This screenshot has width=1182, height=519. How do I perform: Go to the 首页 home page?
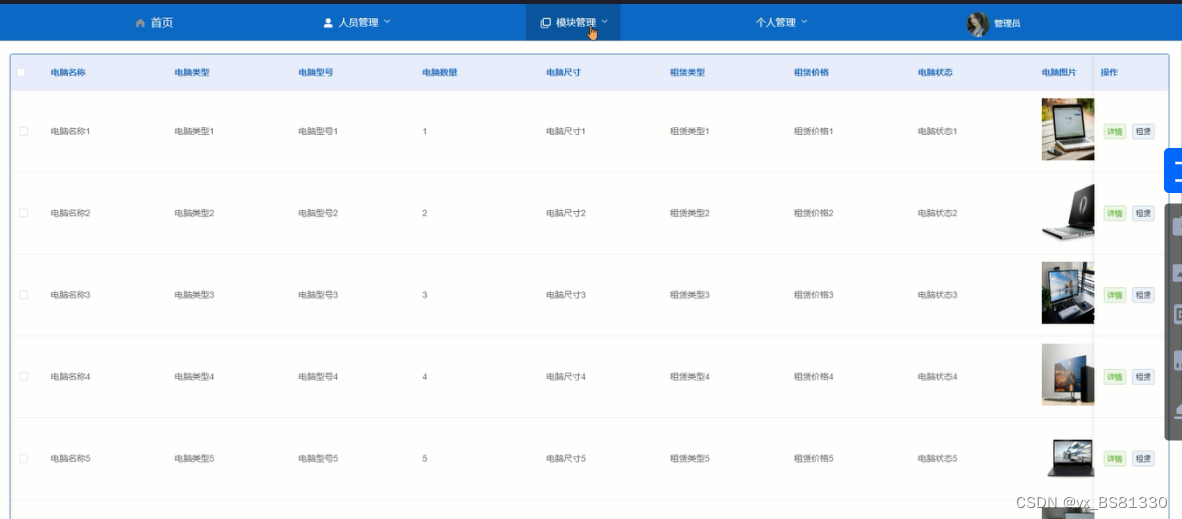pos(155,23)
